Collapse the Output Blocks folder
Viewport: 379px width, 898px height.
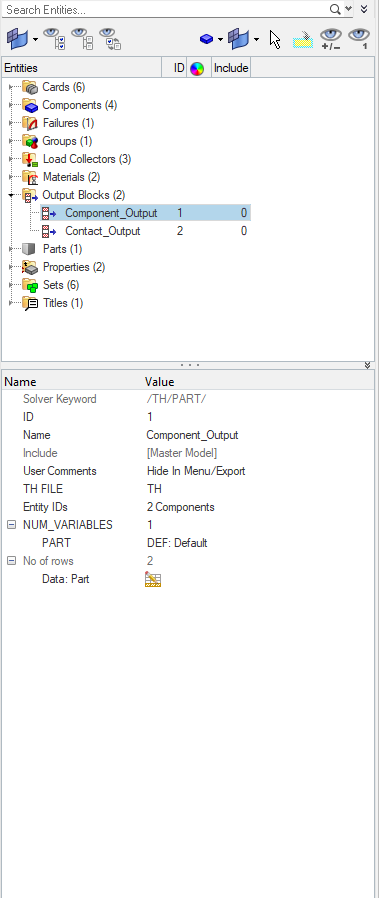pyautogui.click(x=11, y=195)
